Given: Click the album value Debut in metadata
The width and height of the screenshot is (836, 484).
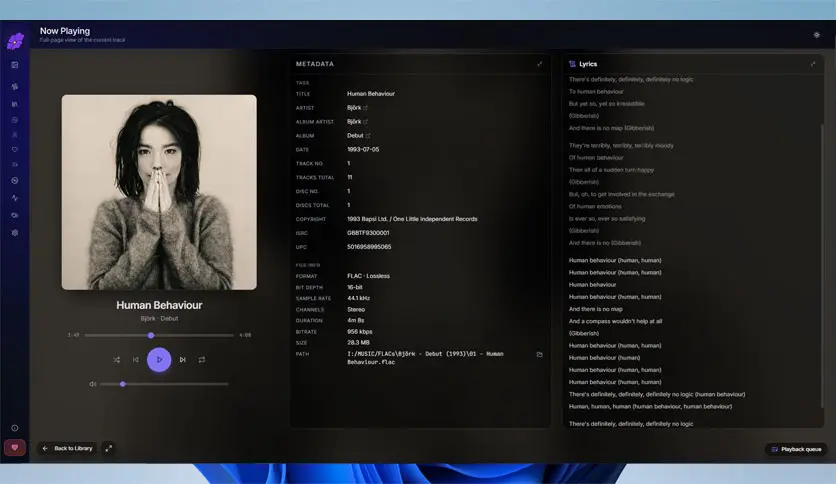Looking at the screenshot, I should [355, 135].
